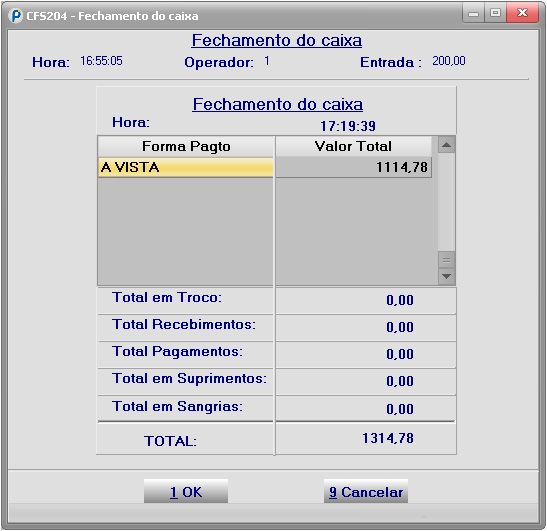Viewport: 547px width, 531px height.
Task: Click the Total Pagamentos value field
Action: pyautogui.click(x=366, y=354)
